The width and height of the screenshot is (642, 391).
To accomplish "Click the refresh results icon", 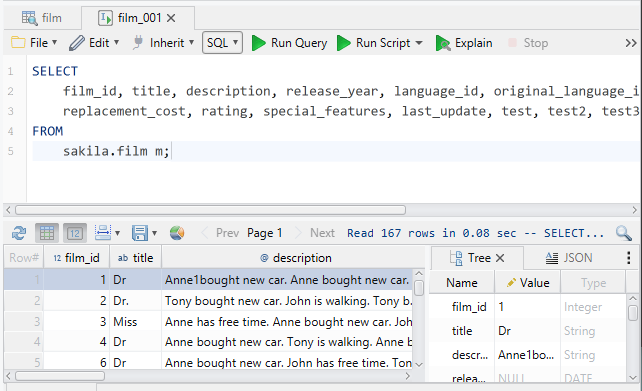I will 19,233.
